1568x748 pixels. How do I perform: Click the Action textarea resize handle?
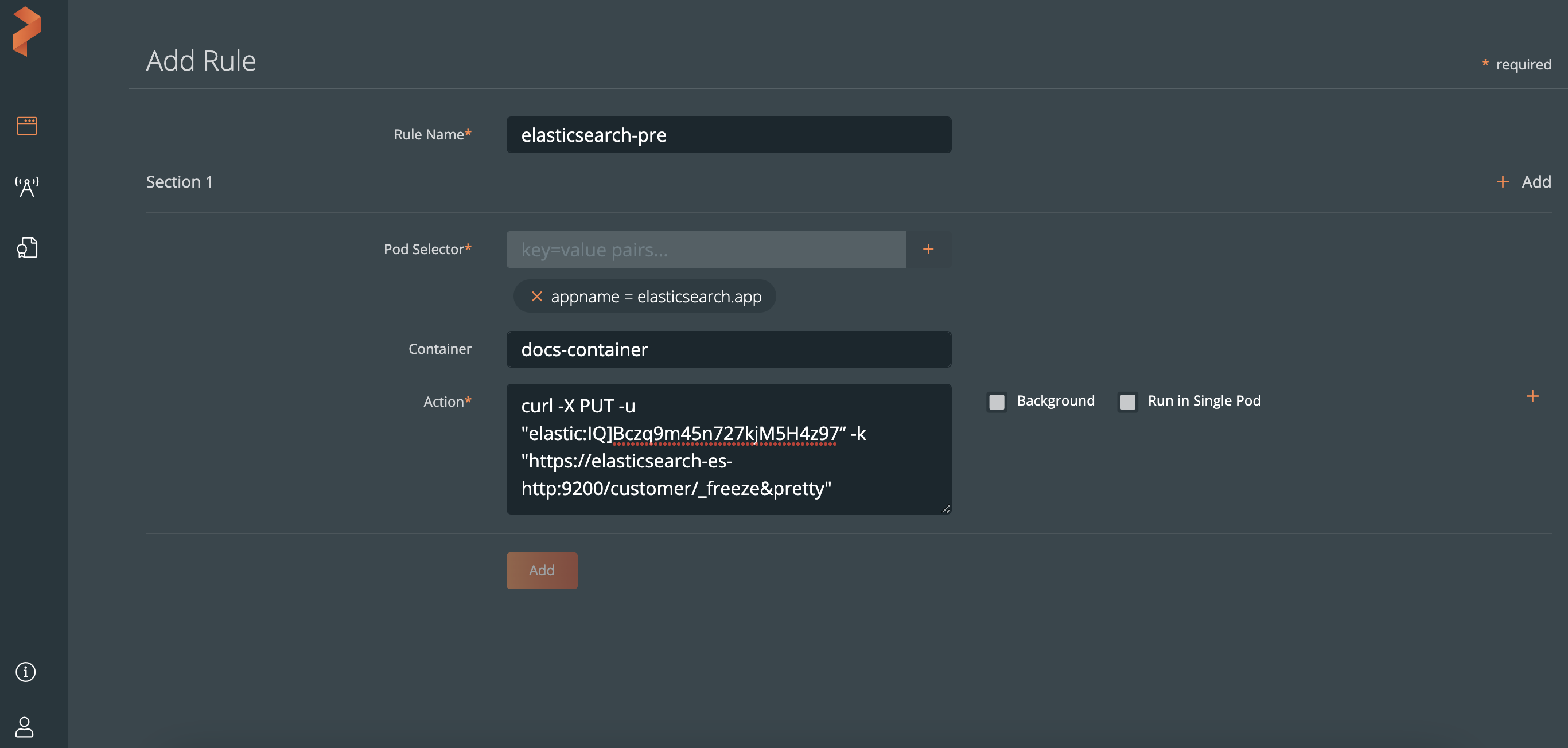[946, 509]
